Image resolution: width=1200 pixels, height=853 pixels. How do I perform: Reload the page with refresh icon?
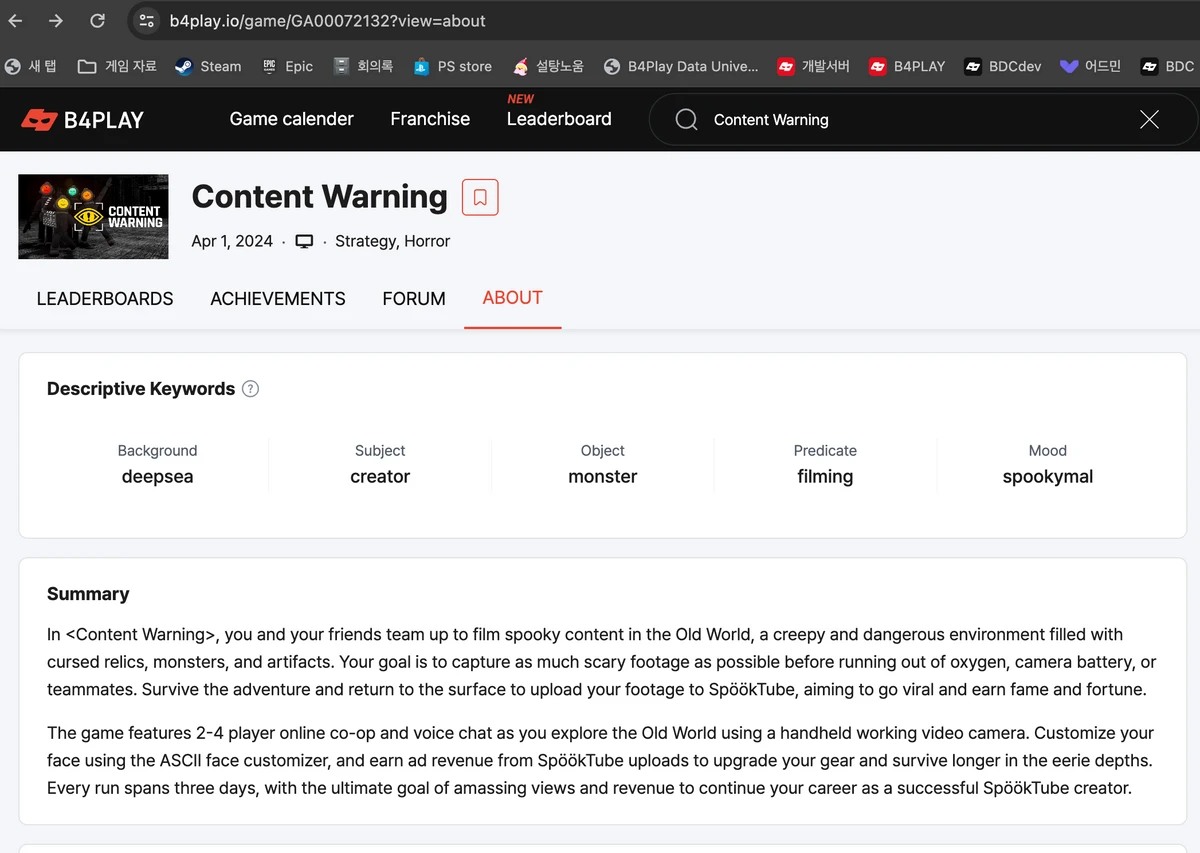(x=97, y=21)
